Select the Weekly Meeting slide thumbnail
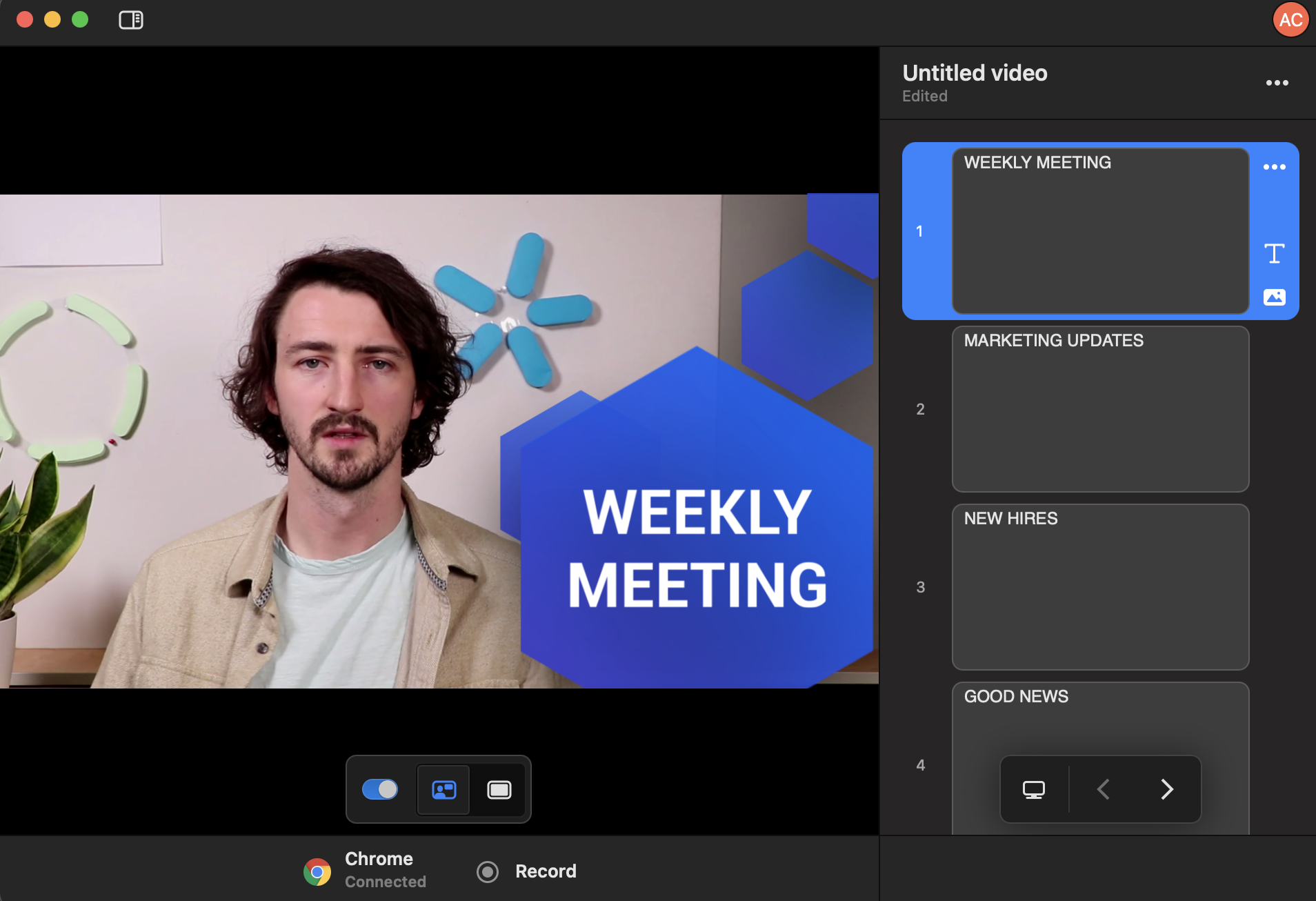Viewport: 1316px width, 901px height. click(1099, 231)
